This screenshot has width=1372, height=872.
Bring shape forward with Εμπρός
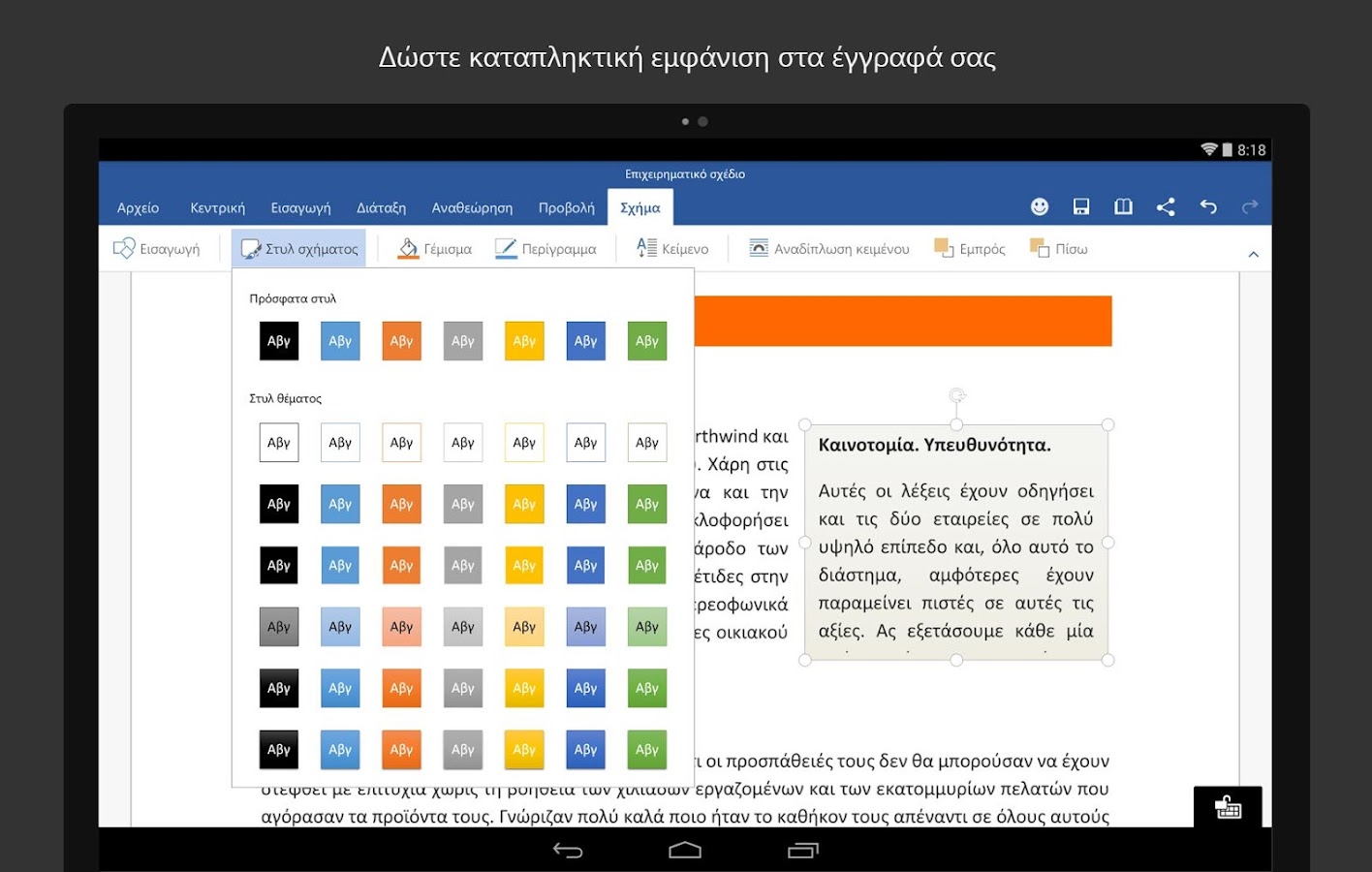click(x=968, y=248)
